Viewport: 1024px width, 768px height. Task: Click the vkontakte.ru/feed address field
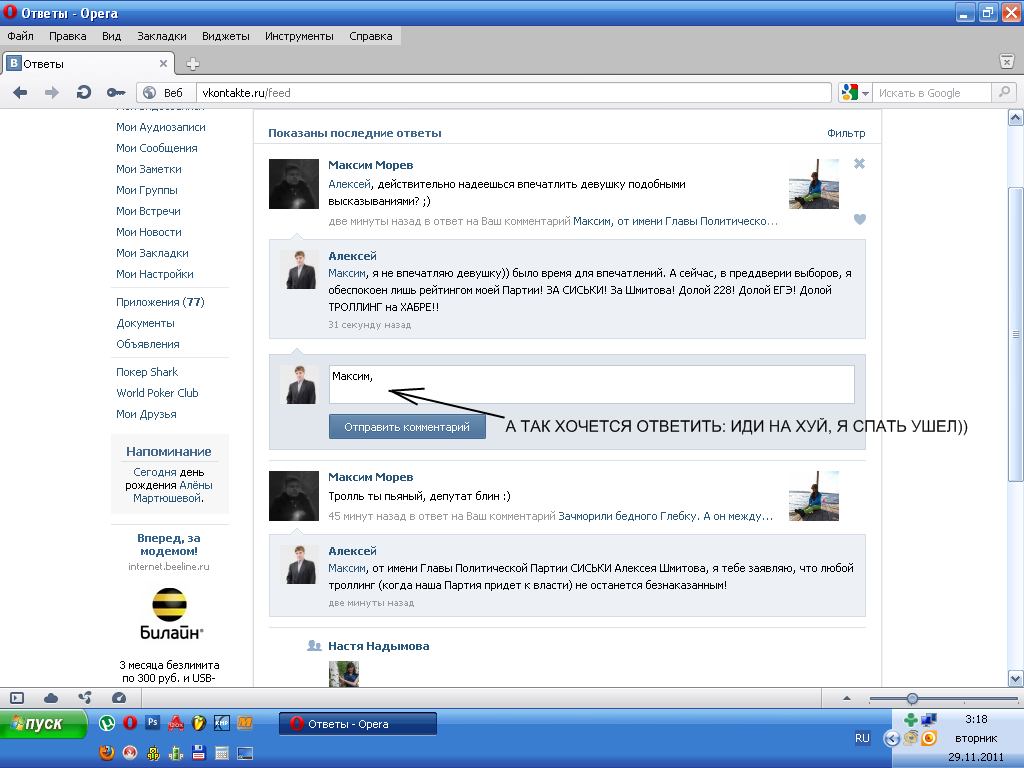(x=513, y=93)
